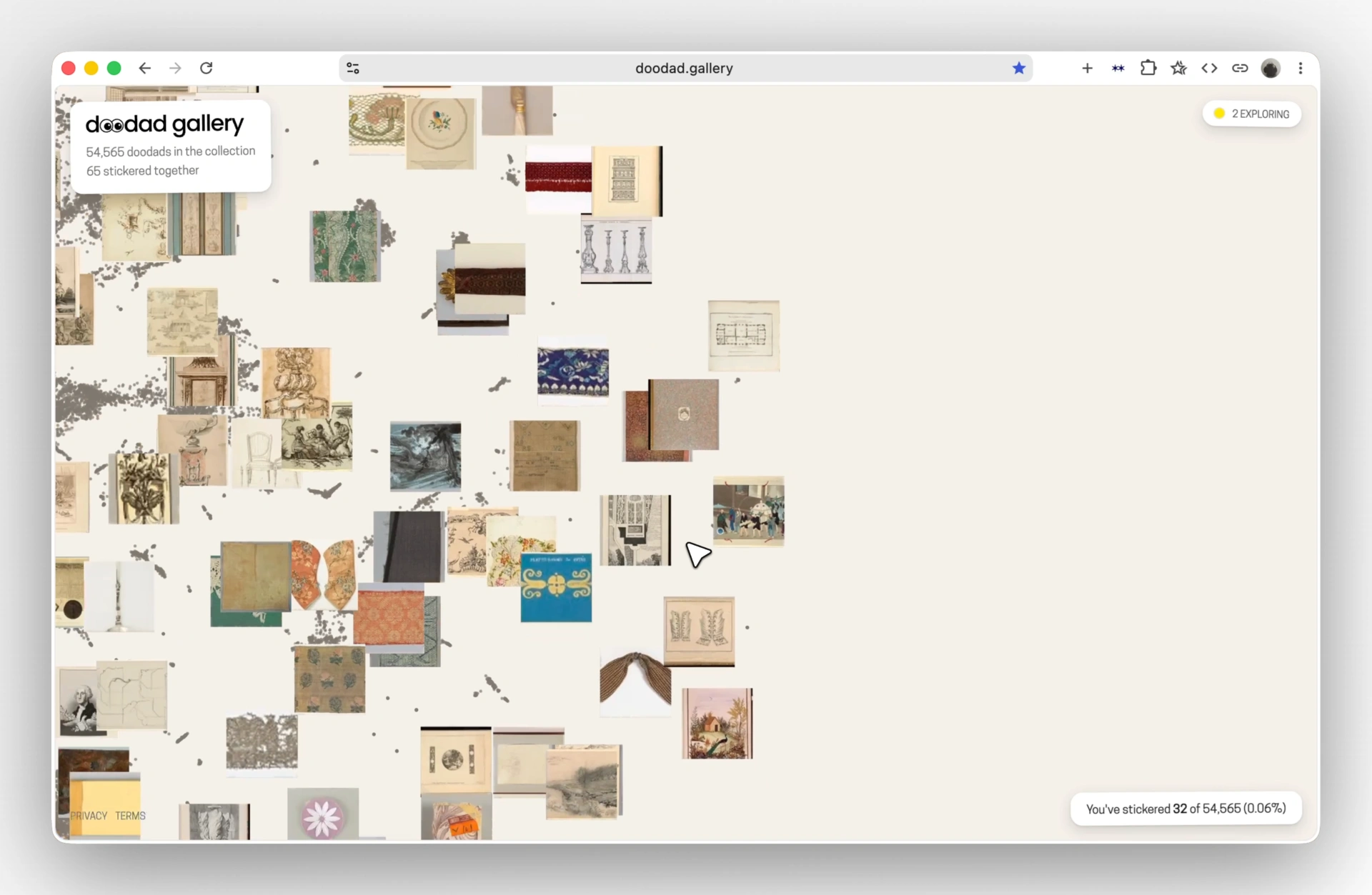
Task: Open the Privacy link
Action: [89, 816]
